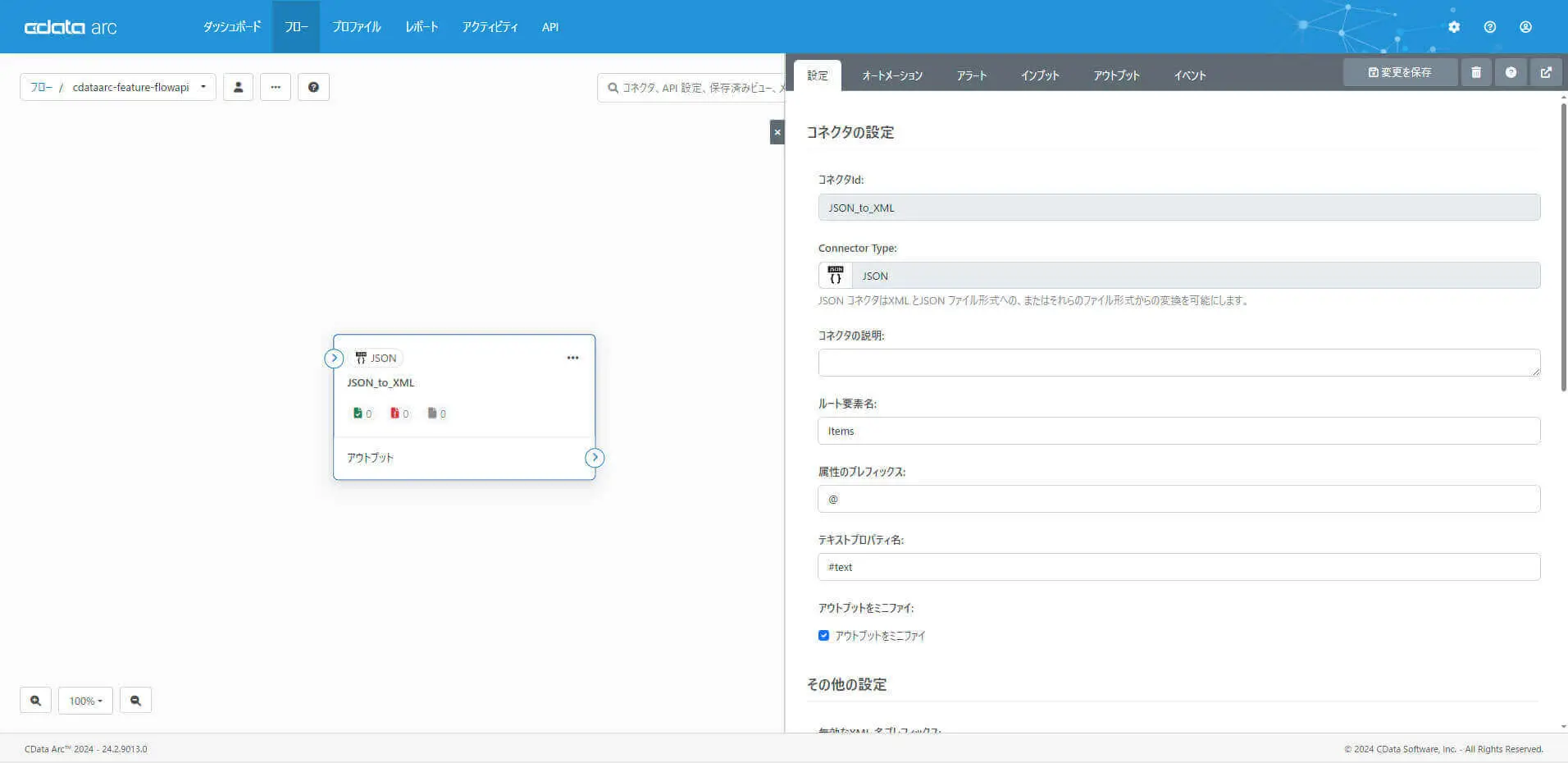
Task: Click the JSON icon beside Connector Type
Action: (x=836, y=276)
